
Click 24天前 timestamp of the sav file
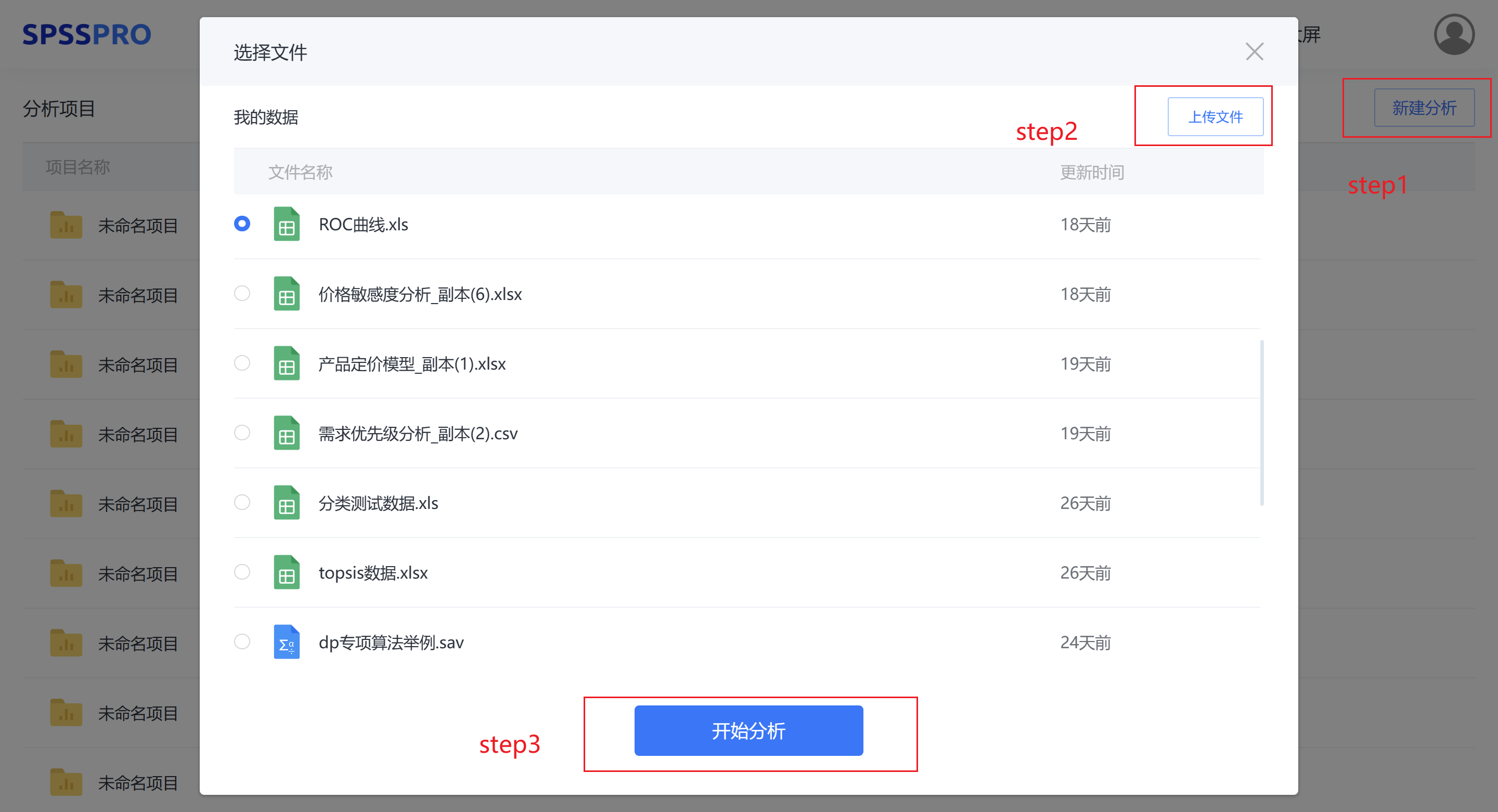pyautogui.click(x=1085, y=643)
